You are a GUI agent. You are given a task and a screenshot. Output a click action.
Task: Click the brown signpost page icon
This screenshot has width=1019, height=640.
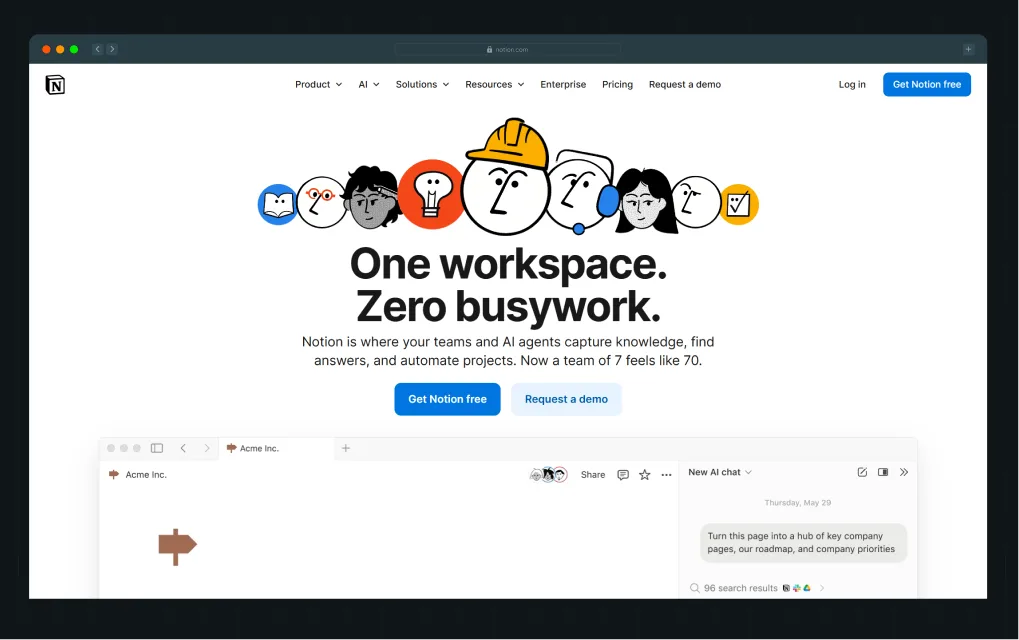(177, 546)
